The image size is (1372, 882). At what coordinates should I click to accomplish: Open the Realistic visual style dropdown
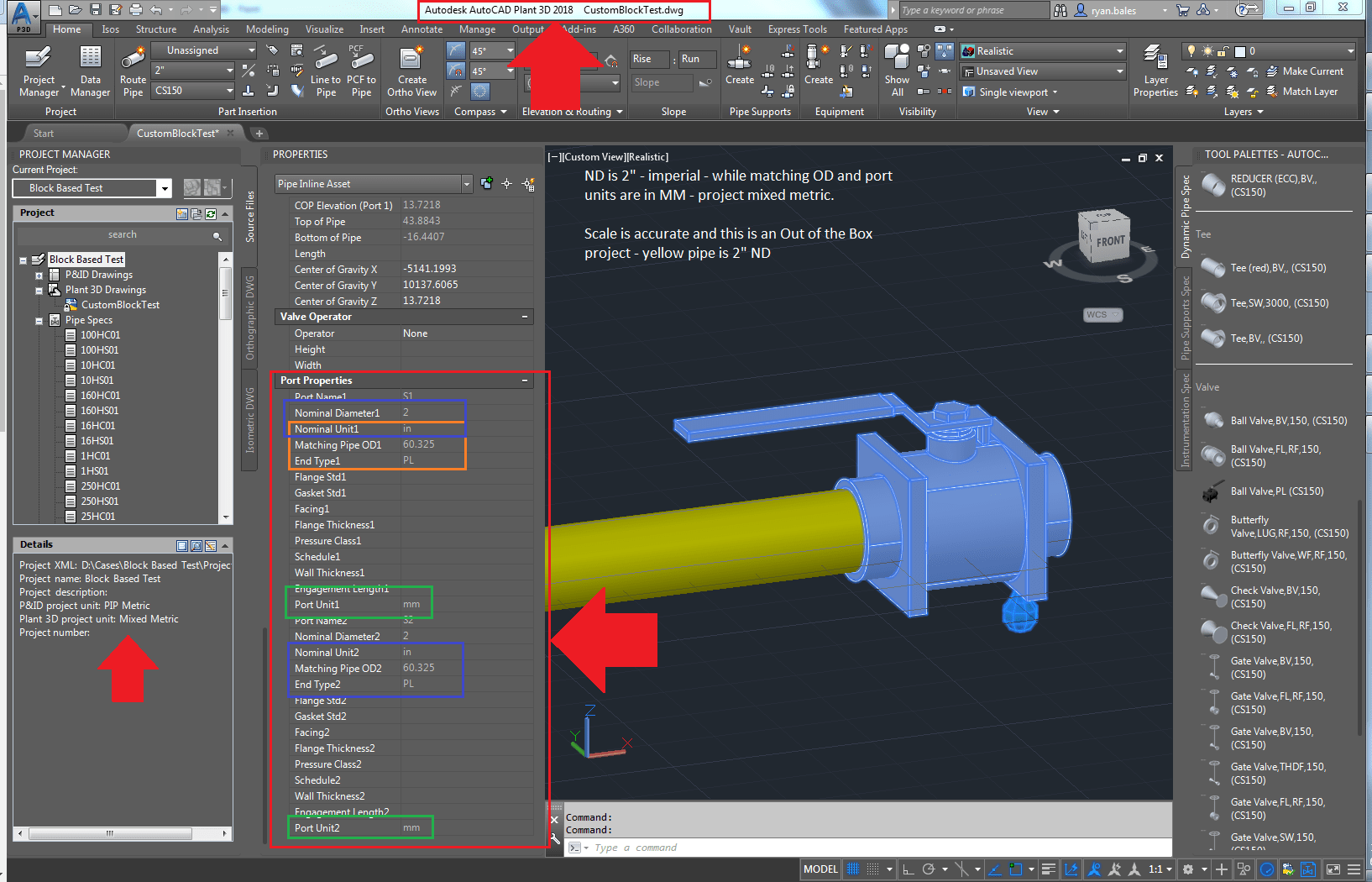1042,51
